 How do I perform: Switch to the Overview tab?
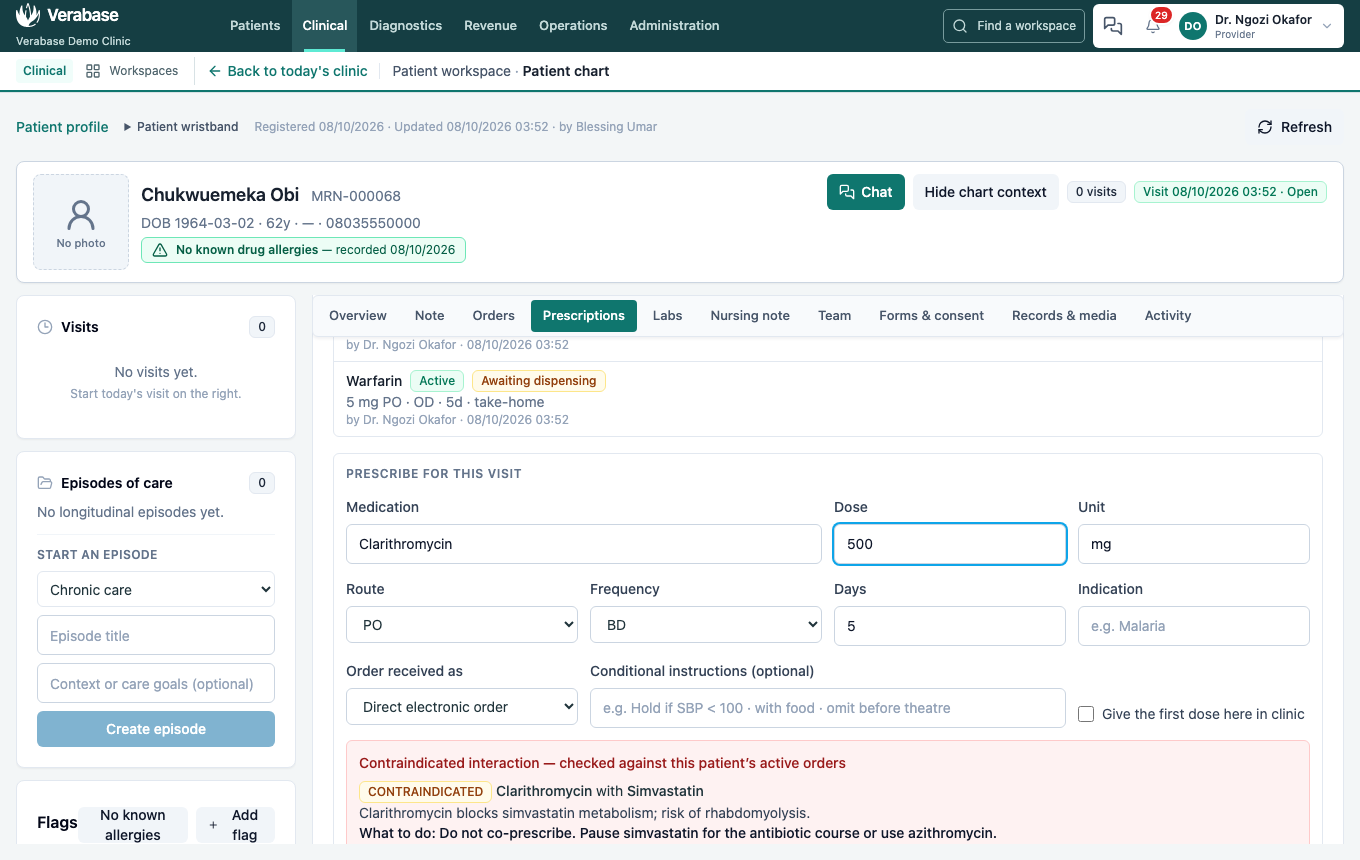pos(358,316)
